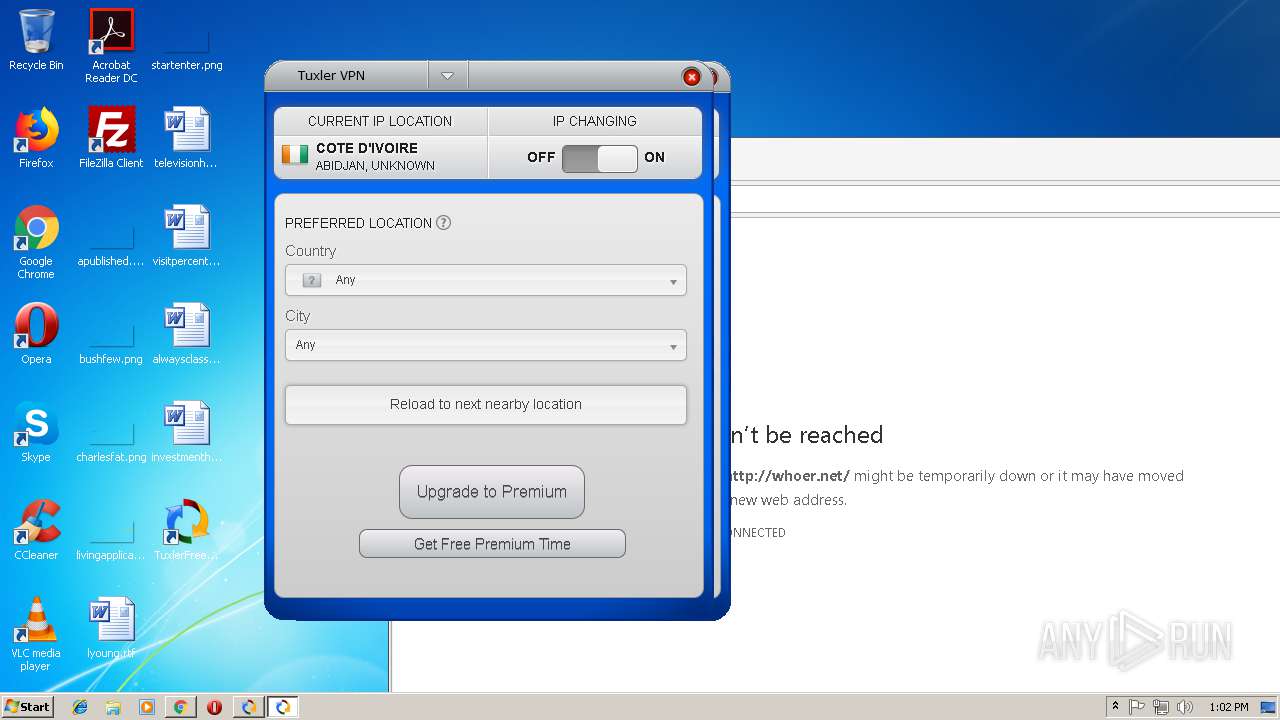Image resolution: width=1280 pixels, height=720 pixels.
Task: Open the Windows Start menu
Action: (x=28, y=707)
